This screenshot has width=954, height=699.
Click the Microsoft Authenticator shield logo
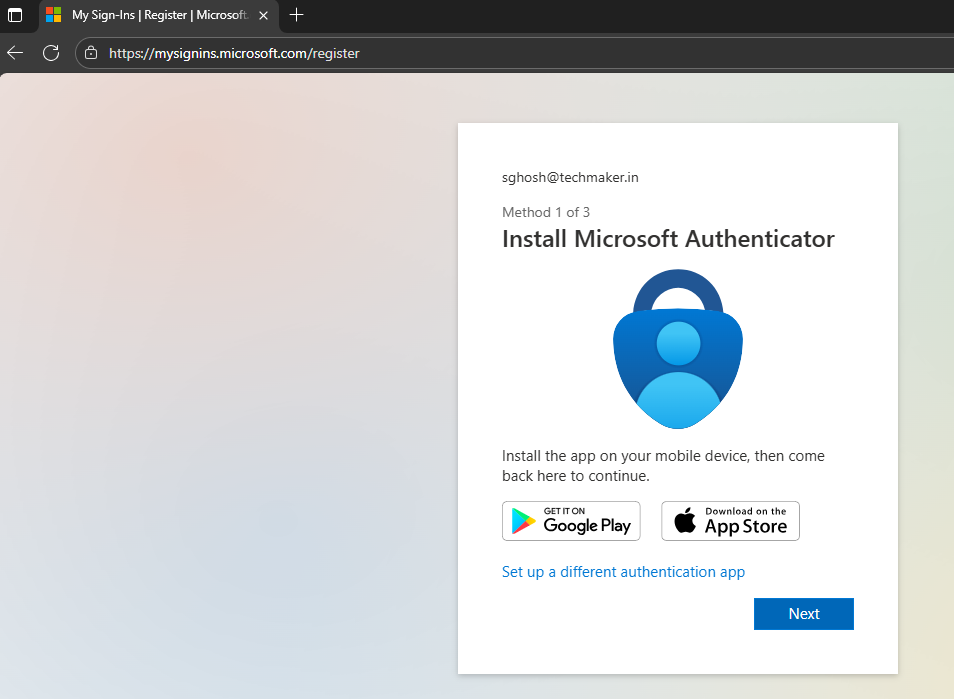point(678,348)
